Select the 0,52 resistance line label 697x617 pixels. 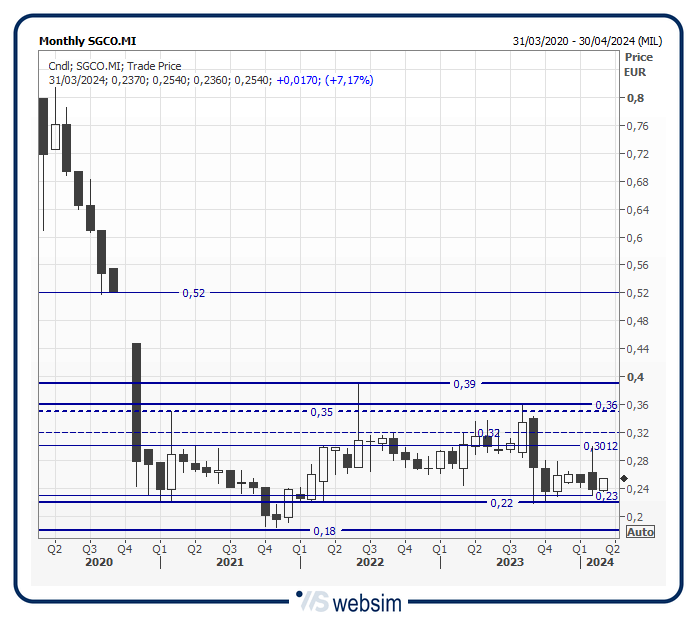click(x=193, y=293)
